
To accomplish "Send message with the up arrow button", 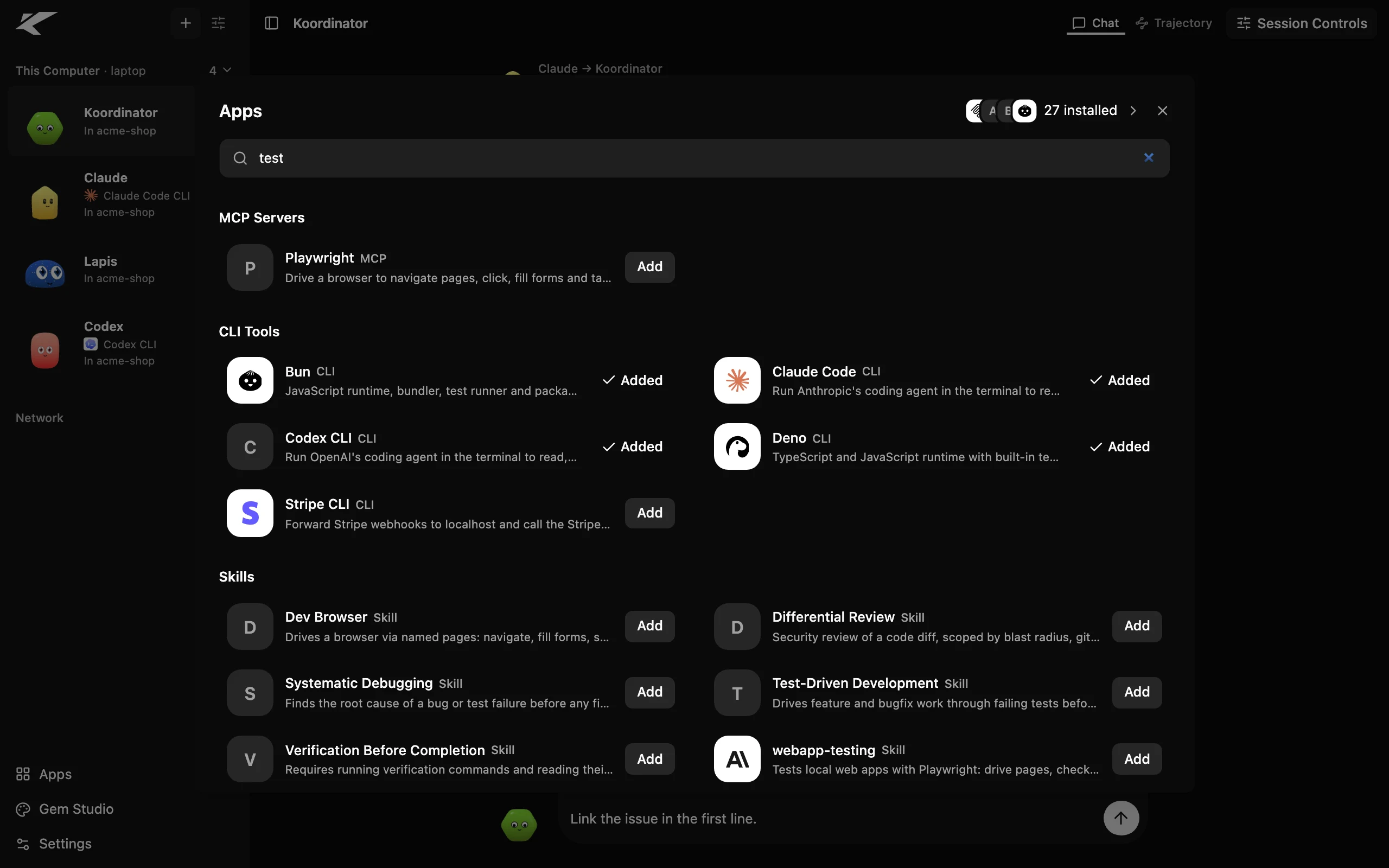I will click(1120, 818).
